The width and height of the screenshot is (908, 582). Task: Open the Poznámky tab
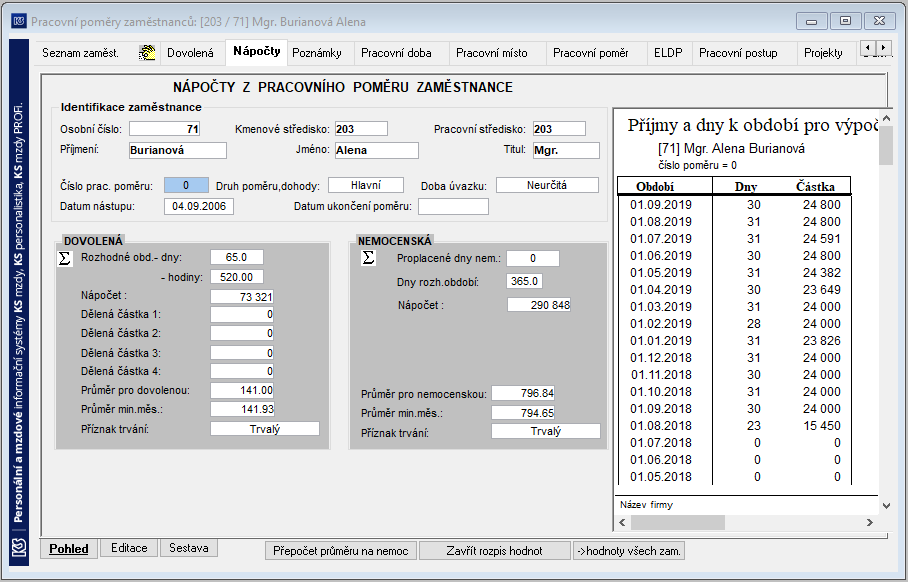coord(317,53)
